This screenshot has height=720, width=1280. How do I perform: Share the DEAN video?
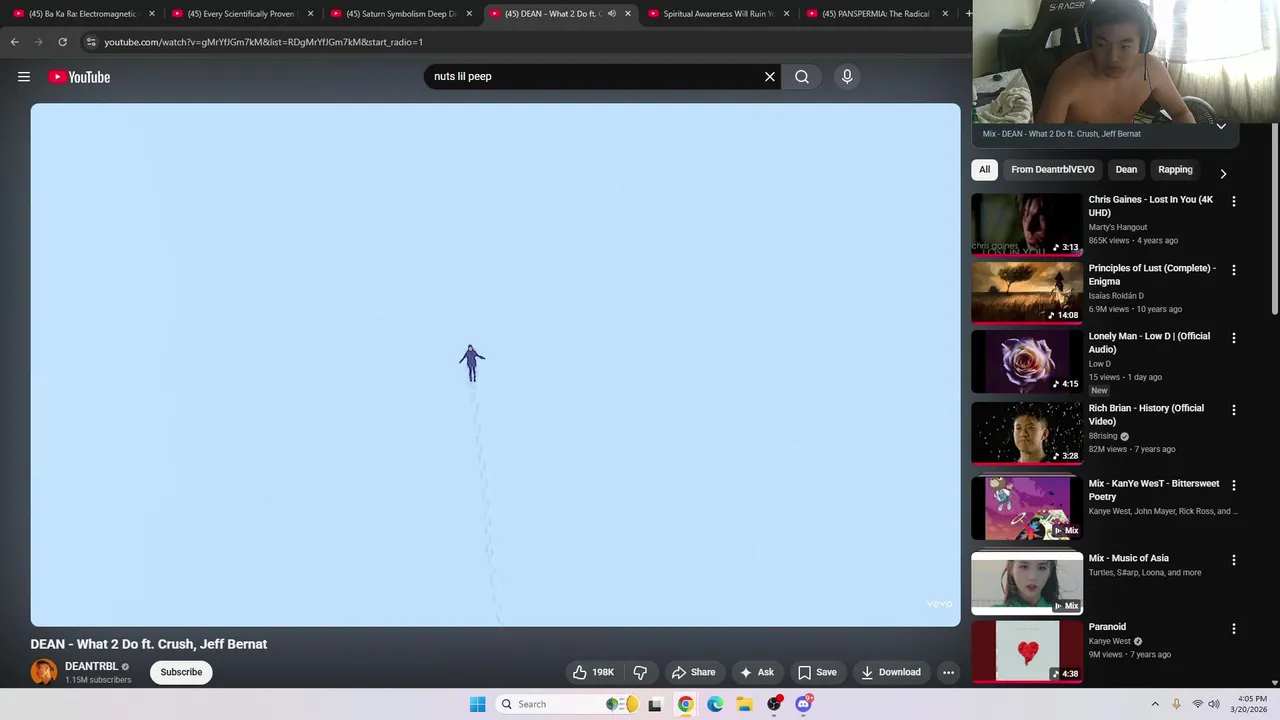click(x=693, y=672)
